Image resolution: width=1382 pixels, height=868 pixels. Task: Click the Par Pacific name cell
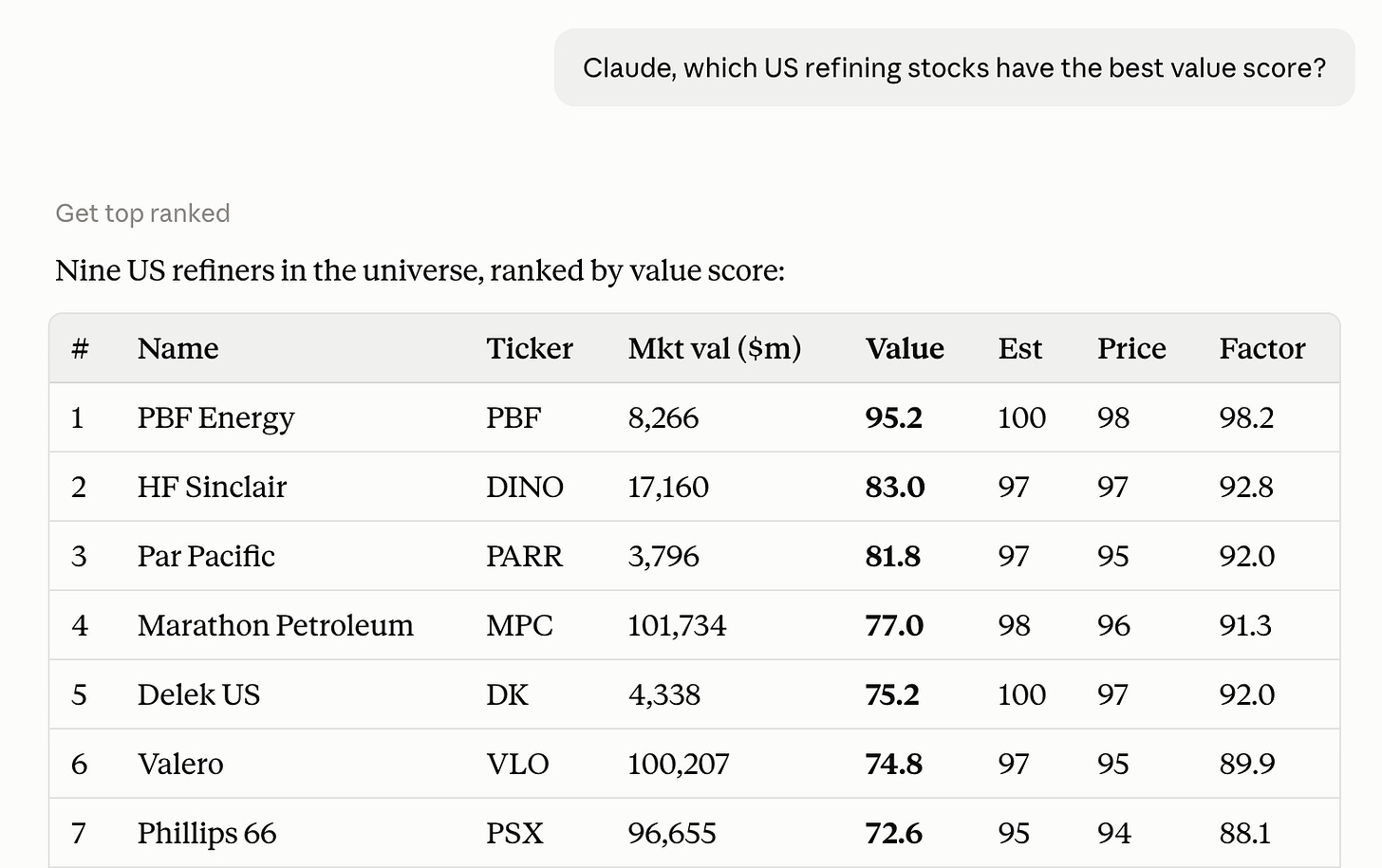[x=206, y=556]
